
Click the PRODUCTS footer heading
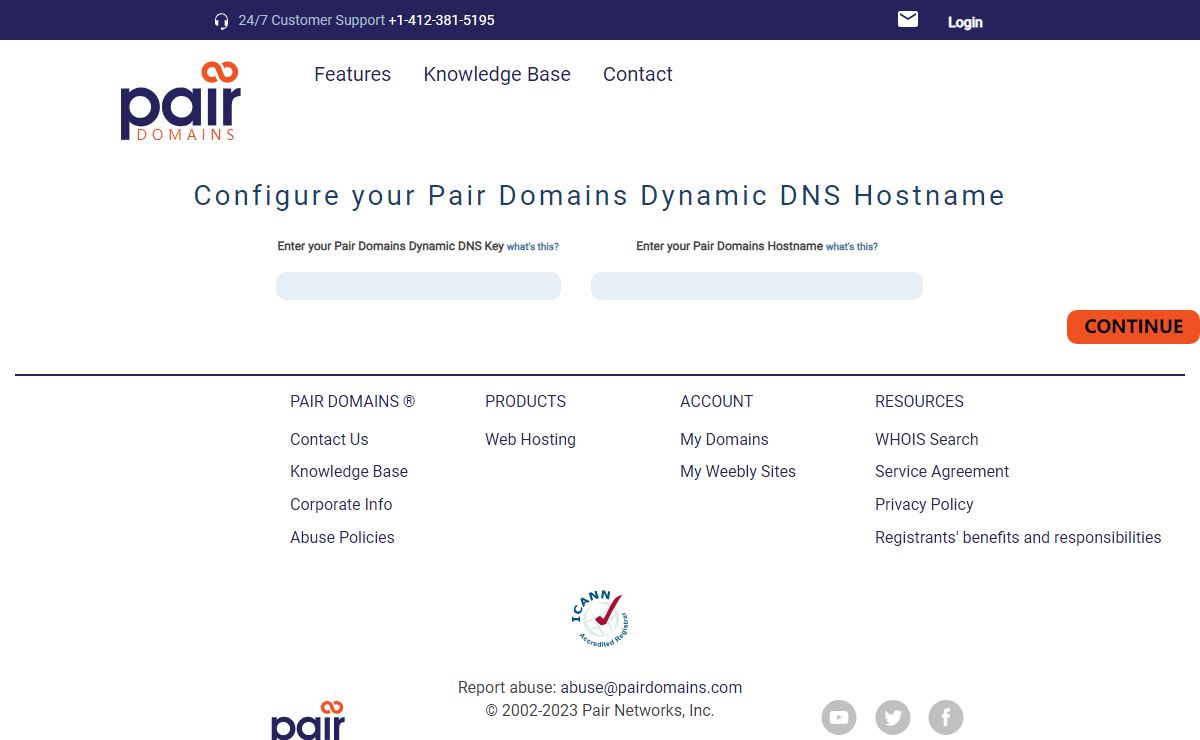pyautogui.click(x=525, y=401)
